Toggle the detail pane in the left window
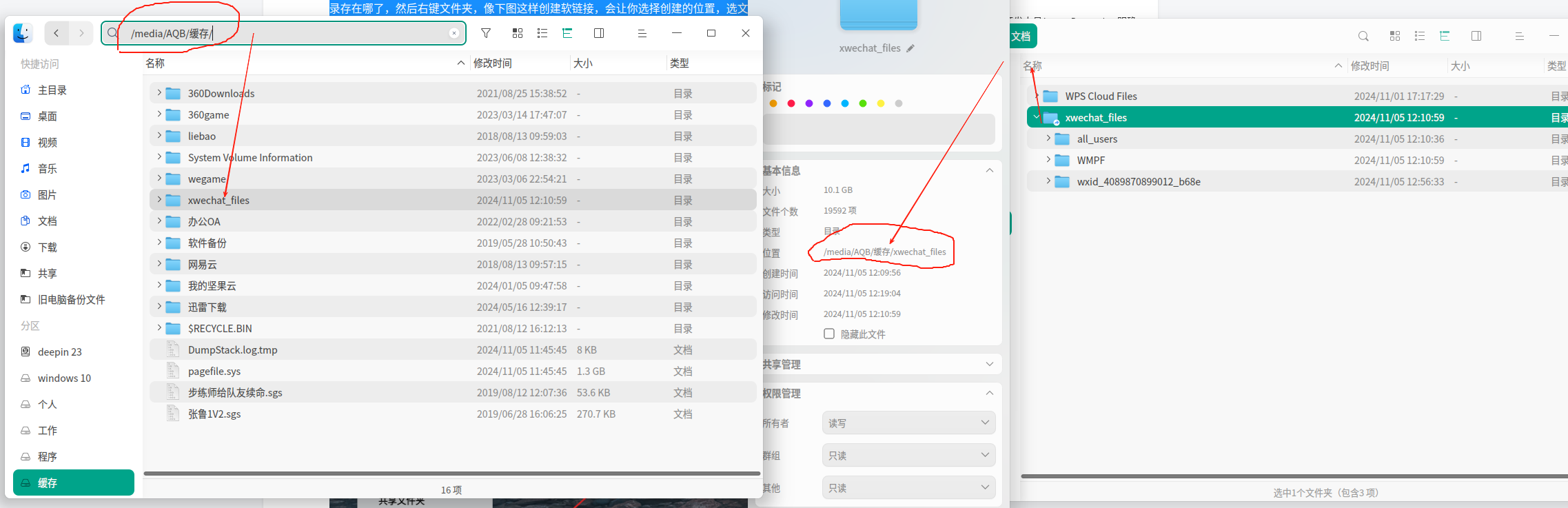Screen dimensions: 1568x508 pos(599,33)
